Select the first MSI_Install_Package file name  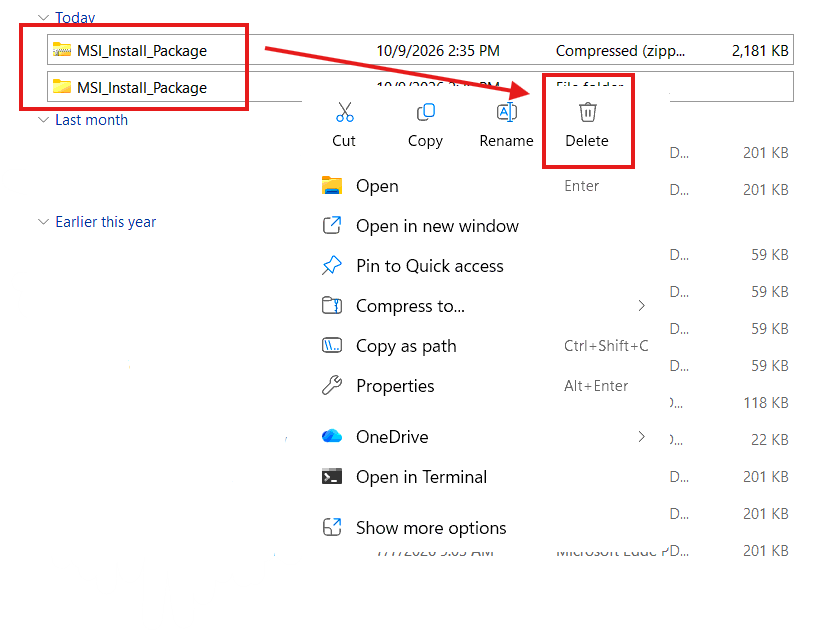142,51
